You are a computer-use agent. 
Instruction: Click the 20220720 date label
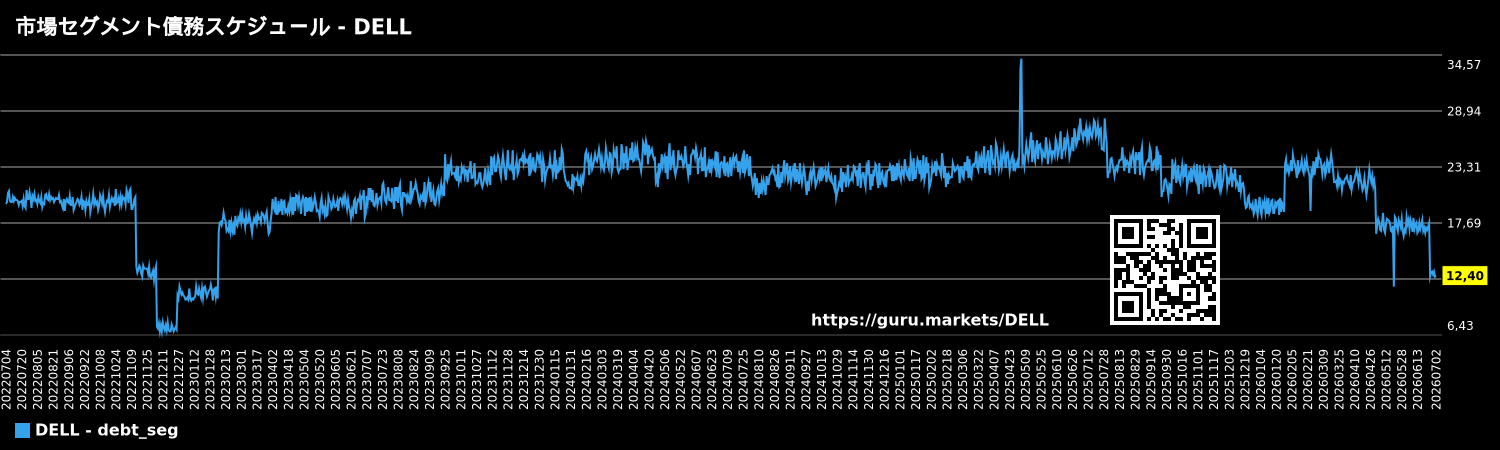click(22, 378)
